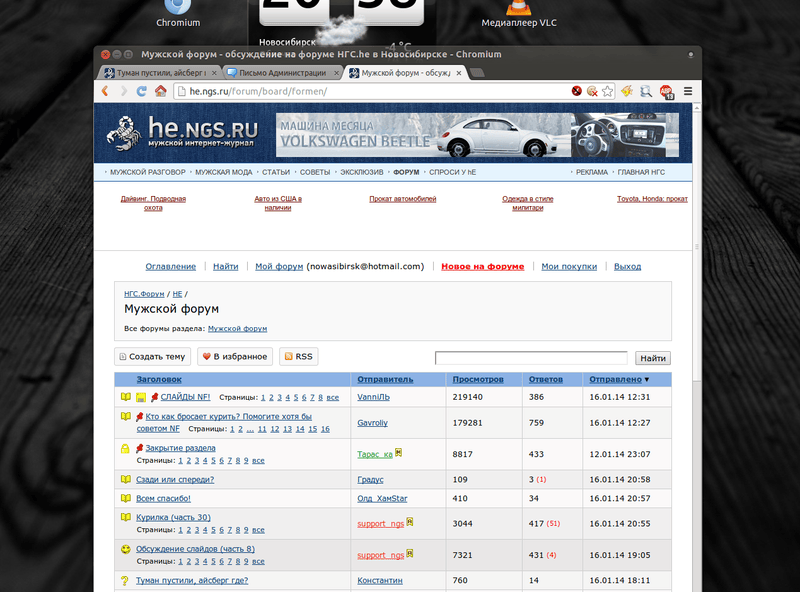
Task: Sort topics by Заголовок column
Action: (x=159, y=379)
